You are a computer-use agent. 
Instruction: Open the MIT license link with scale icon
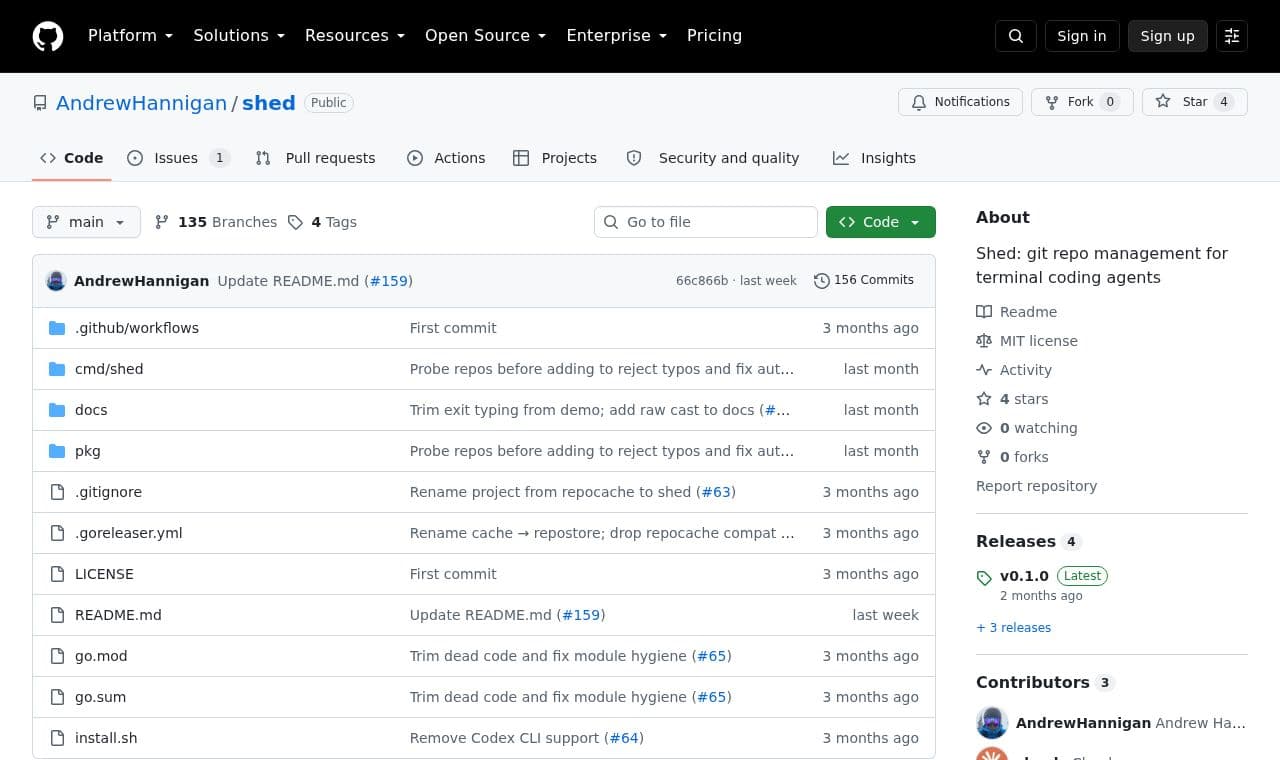(1027, 341)
